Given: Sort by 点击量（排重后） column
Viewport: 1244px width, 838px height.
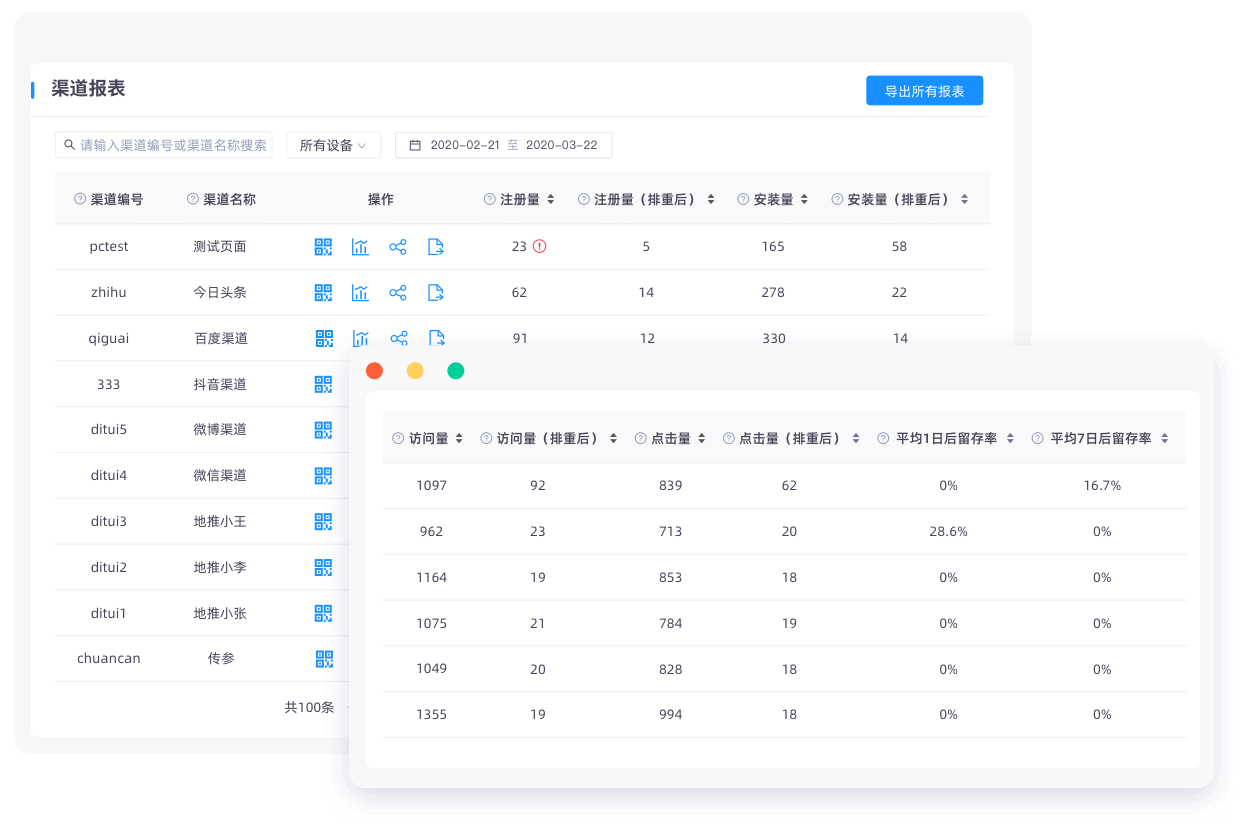Looking at the screenshot, I should pyautogui.click(x=856, y=438).
